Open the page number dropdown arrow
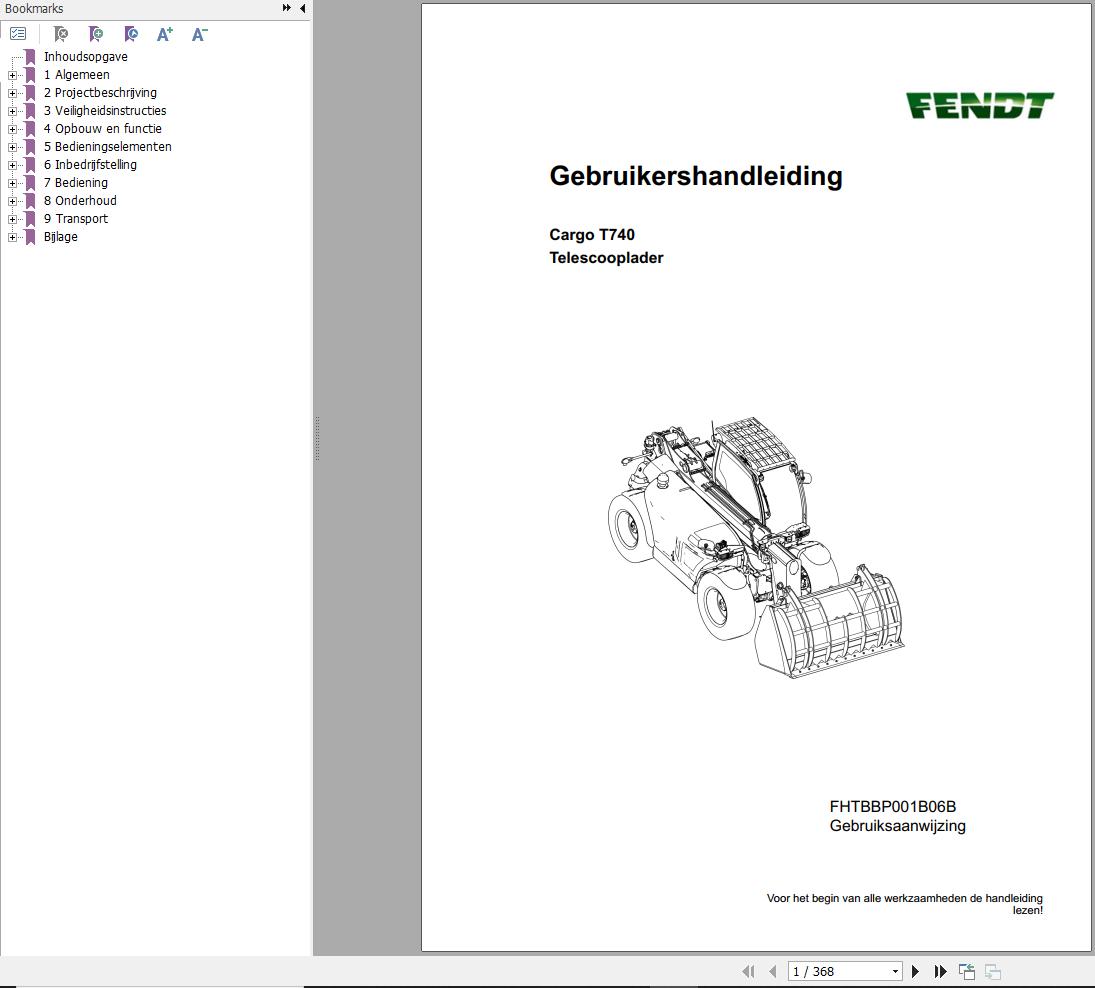 click(895, 971)
